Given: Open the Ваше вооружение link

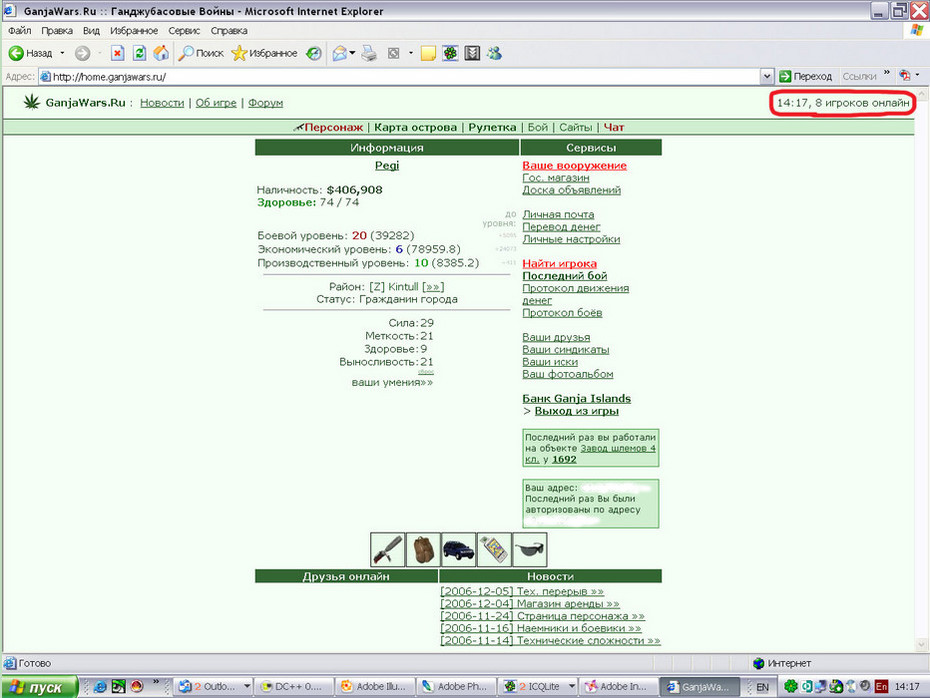Looking at the screenshot, I should [574, 165].
